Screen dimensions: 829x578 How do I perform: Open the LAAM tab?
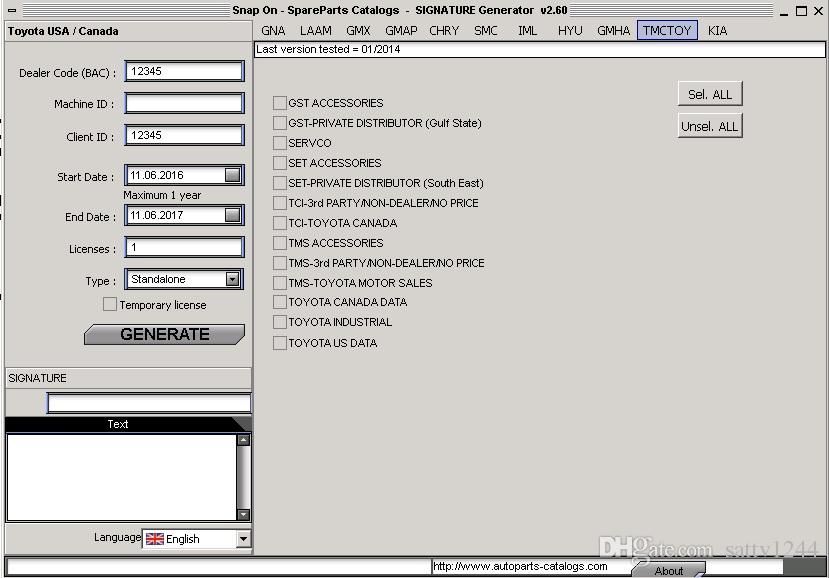[x=316, y=31]
